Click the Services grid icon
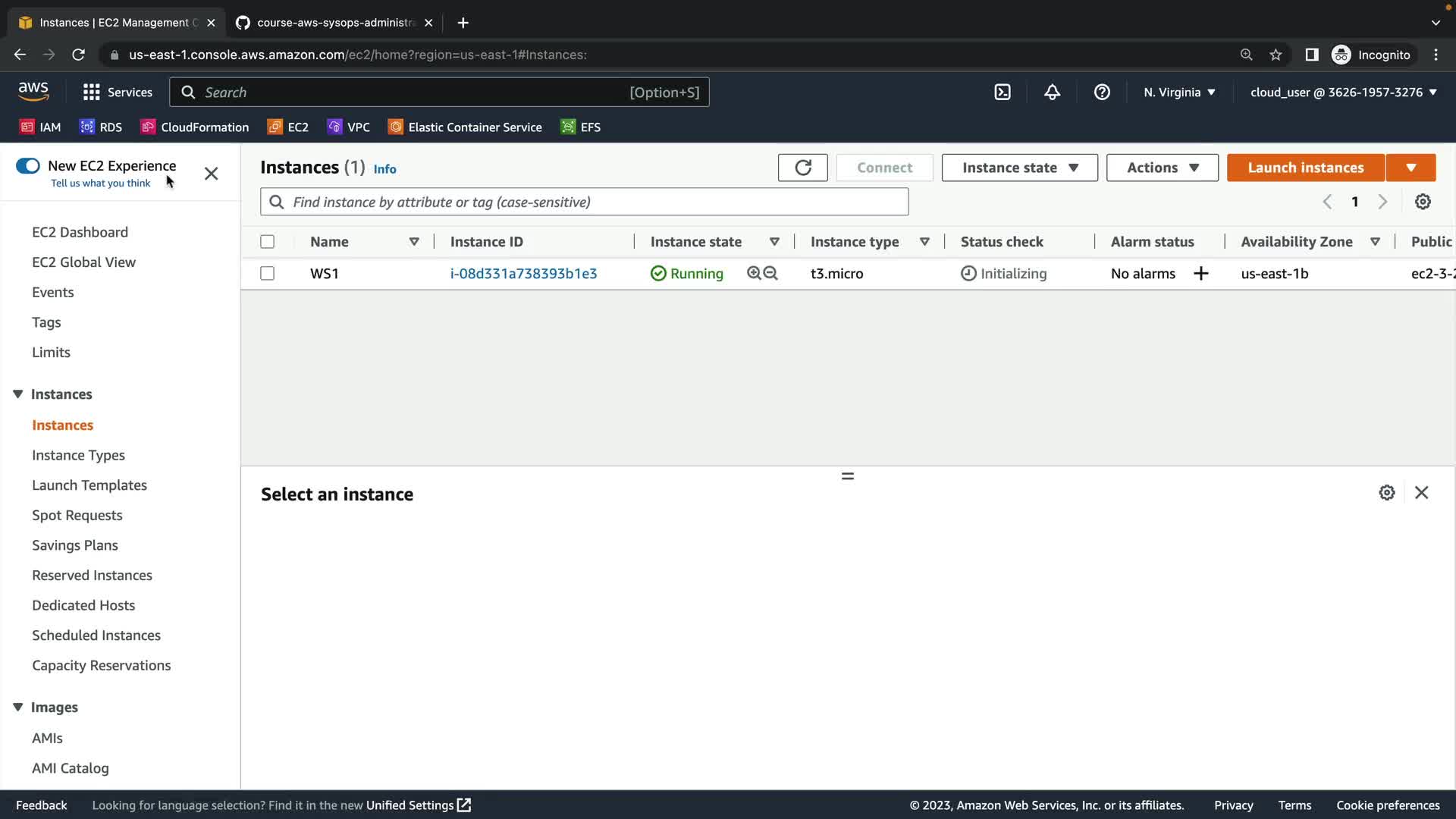 pos(92,93)
